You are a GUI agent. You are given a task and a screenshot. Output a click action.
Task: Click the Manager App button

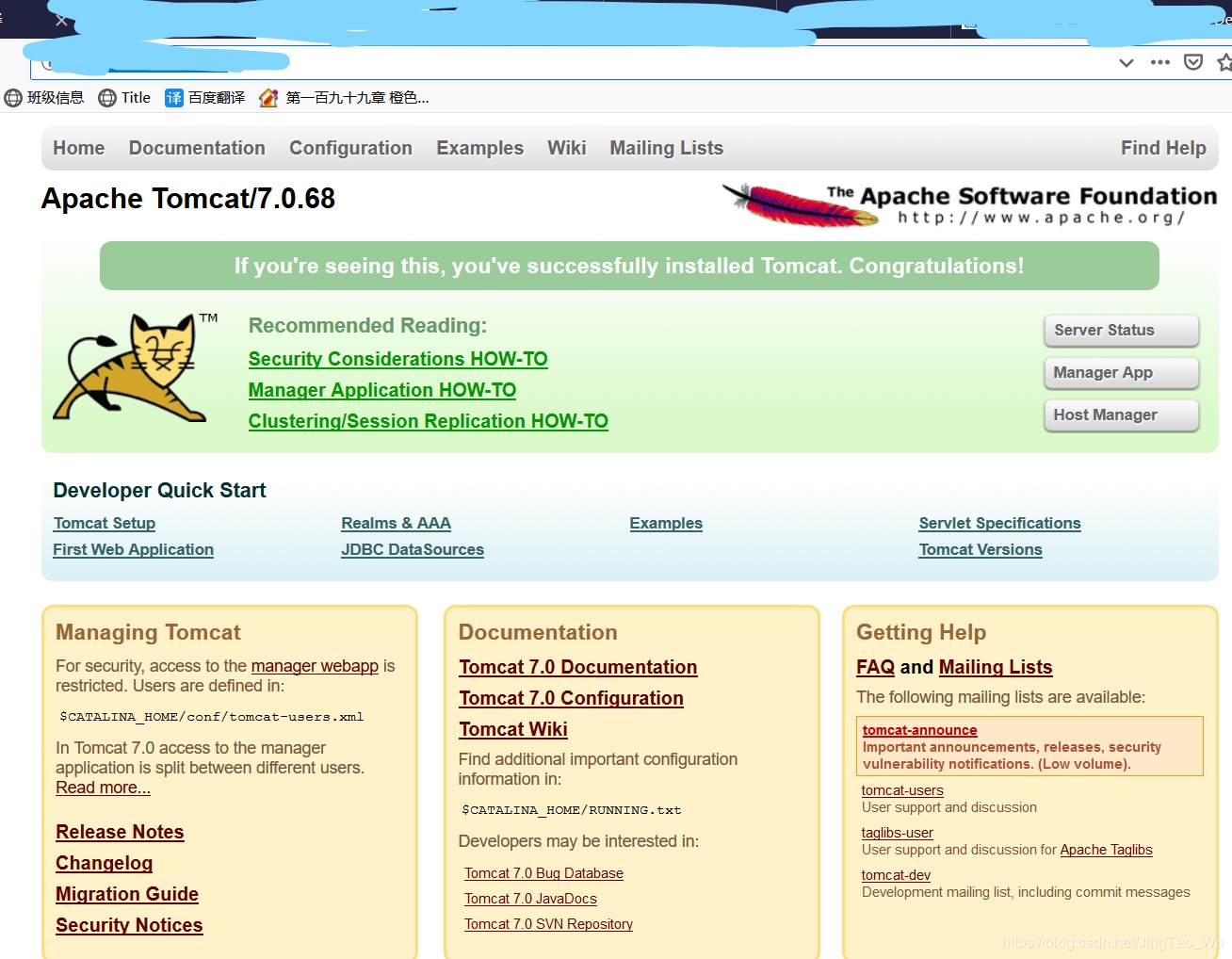click(1121, 373)
